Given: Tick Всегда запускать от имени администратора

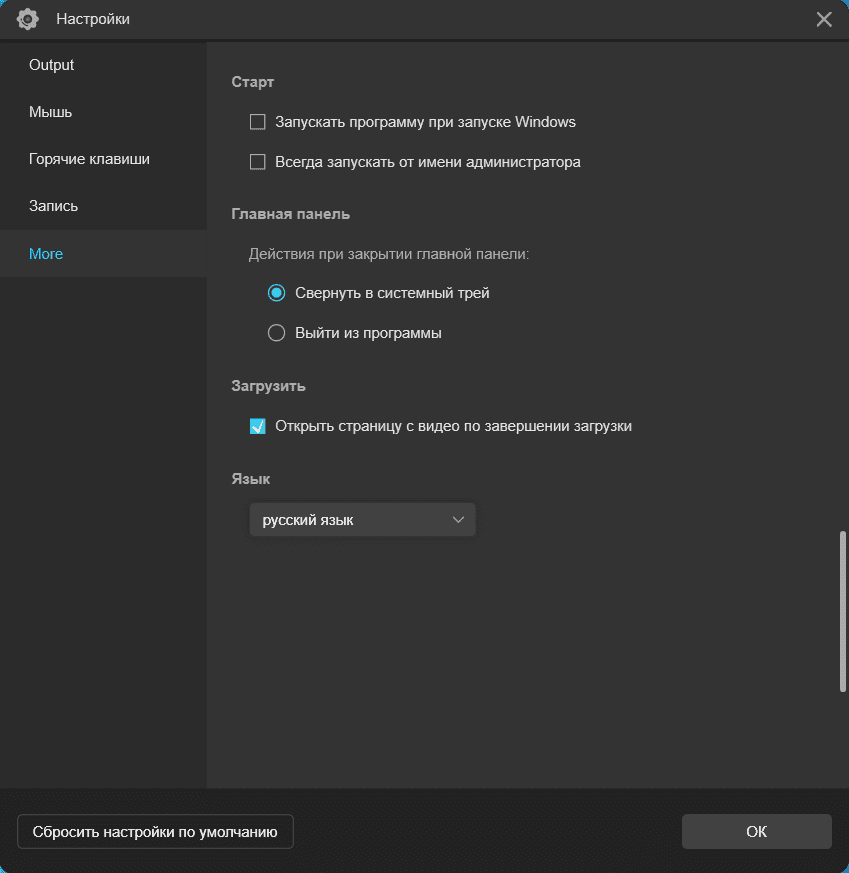Looking at the screenshot, I should pos(257,162).
